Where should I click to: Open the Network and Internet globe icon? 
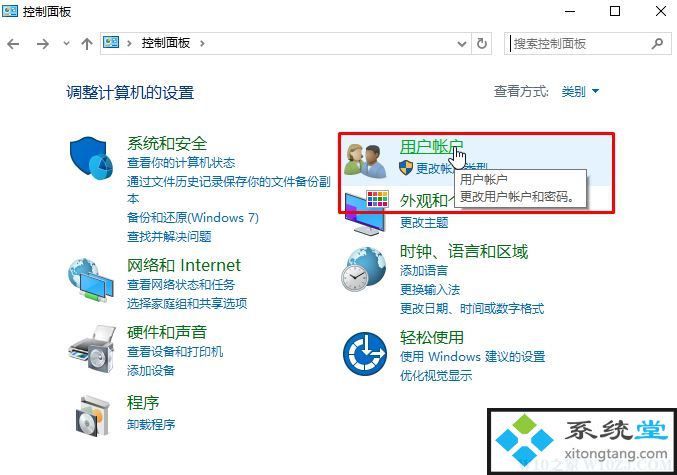[x=91, y=280]
